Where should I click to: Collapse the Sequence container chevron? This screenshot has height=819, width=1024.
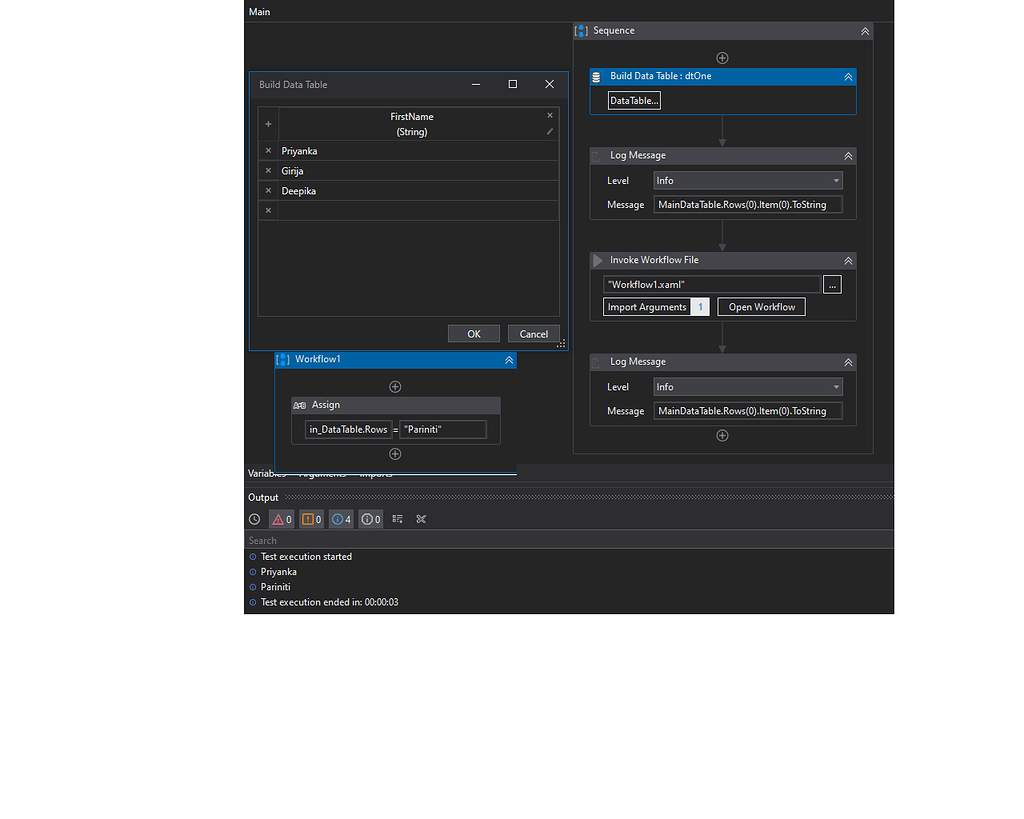[864, 30]
